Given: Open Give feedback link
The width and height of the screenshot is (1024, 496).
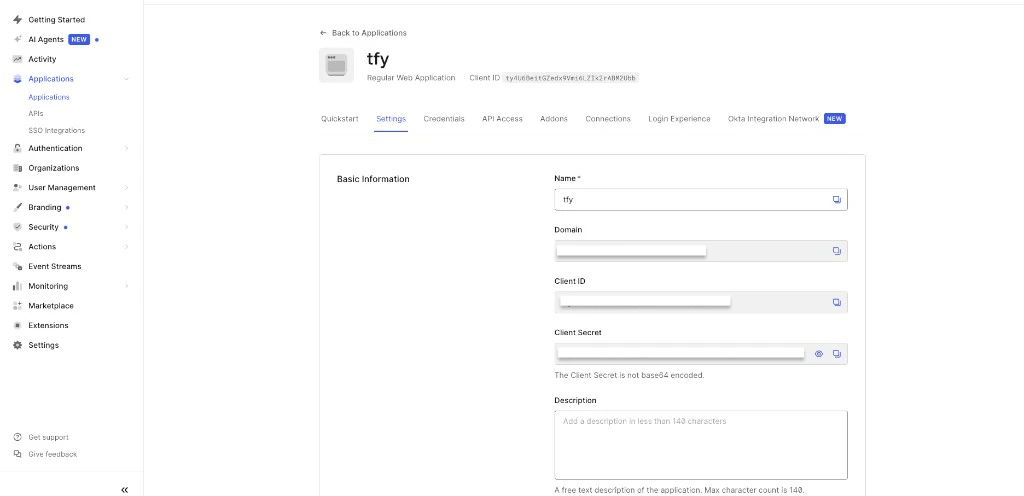Looking at the screenshot, I should (53, 454).
